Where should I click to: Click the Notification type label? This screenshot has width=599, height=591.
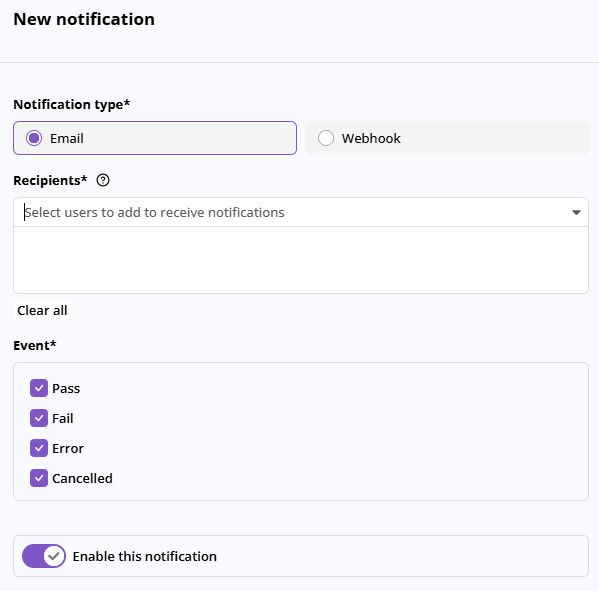click(72, 104)
